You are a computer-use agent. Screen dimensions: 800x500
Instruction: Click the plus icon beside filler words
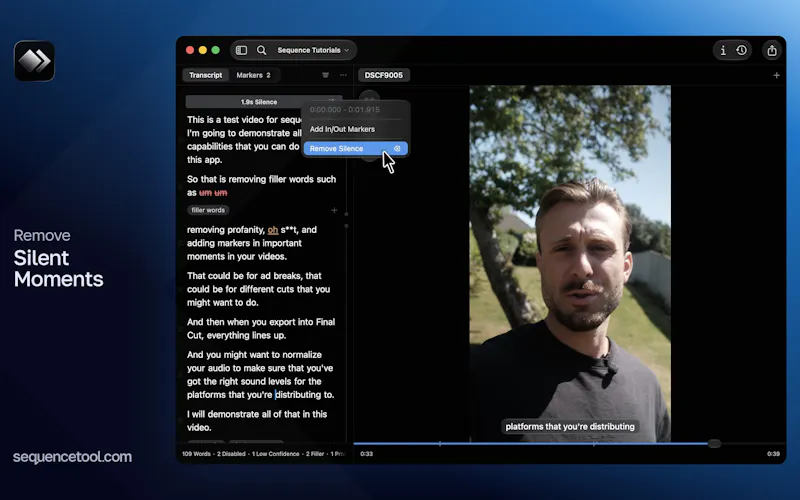click(334, 210)
